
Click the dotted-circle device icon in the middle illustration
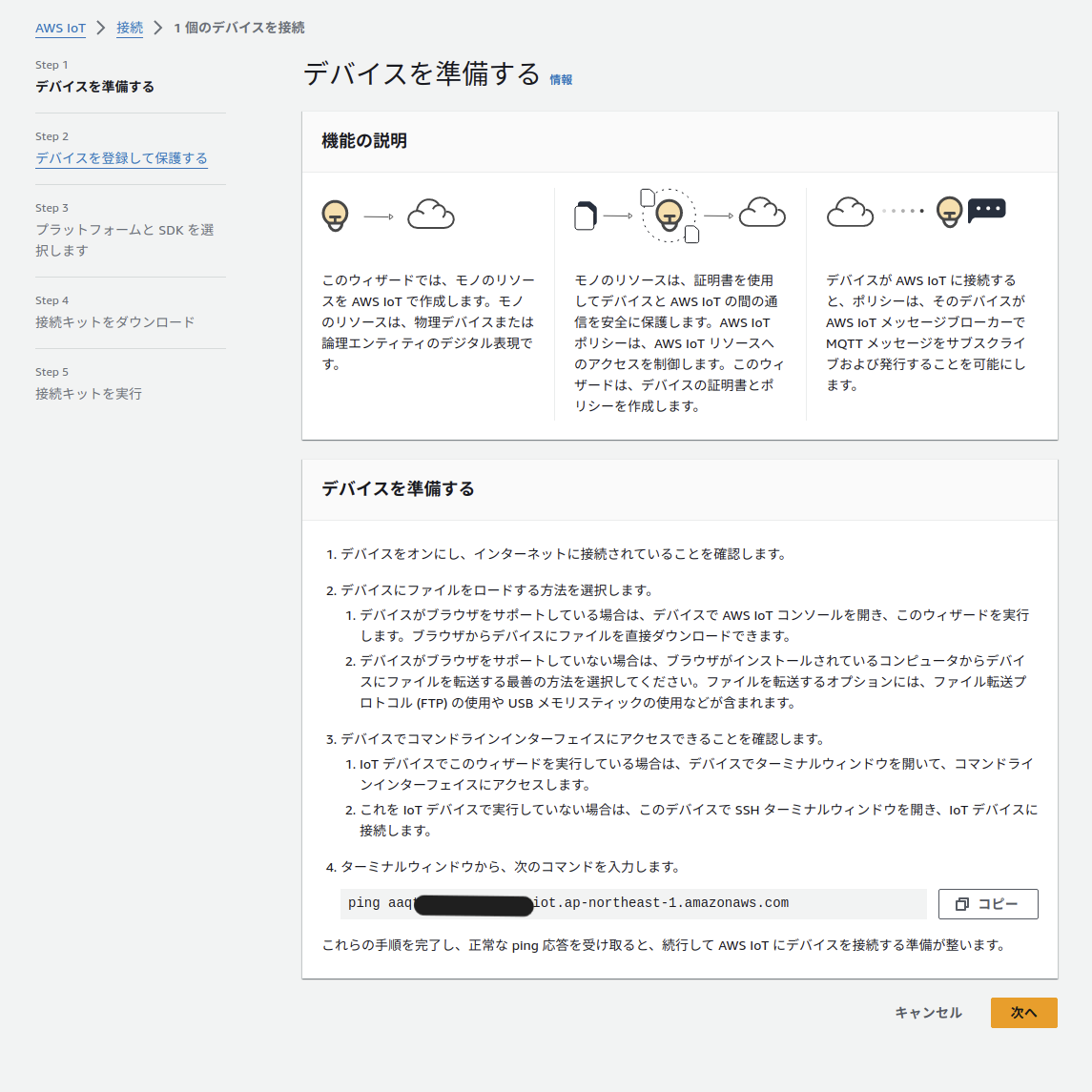pos(671,216)
